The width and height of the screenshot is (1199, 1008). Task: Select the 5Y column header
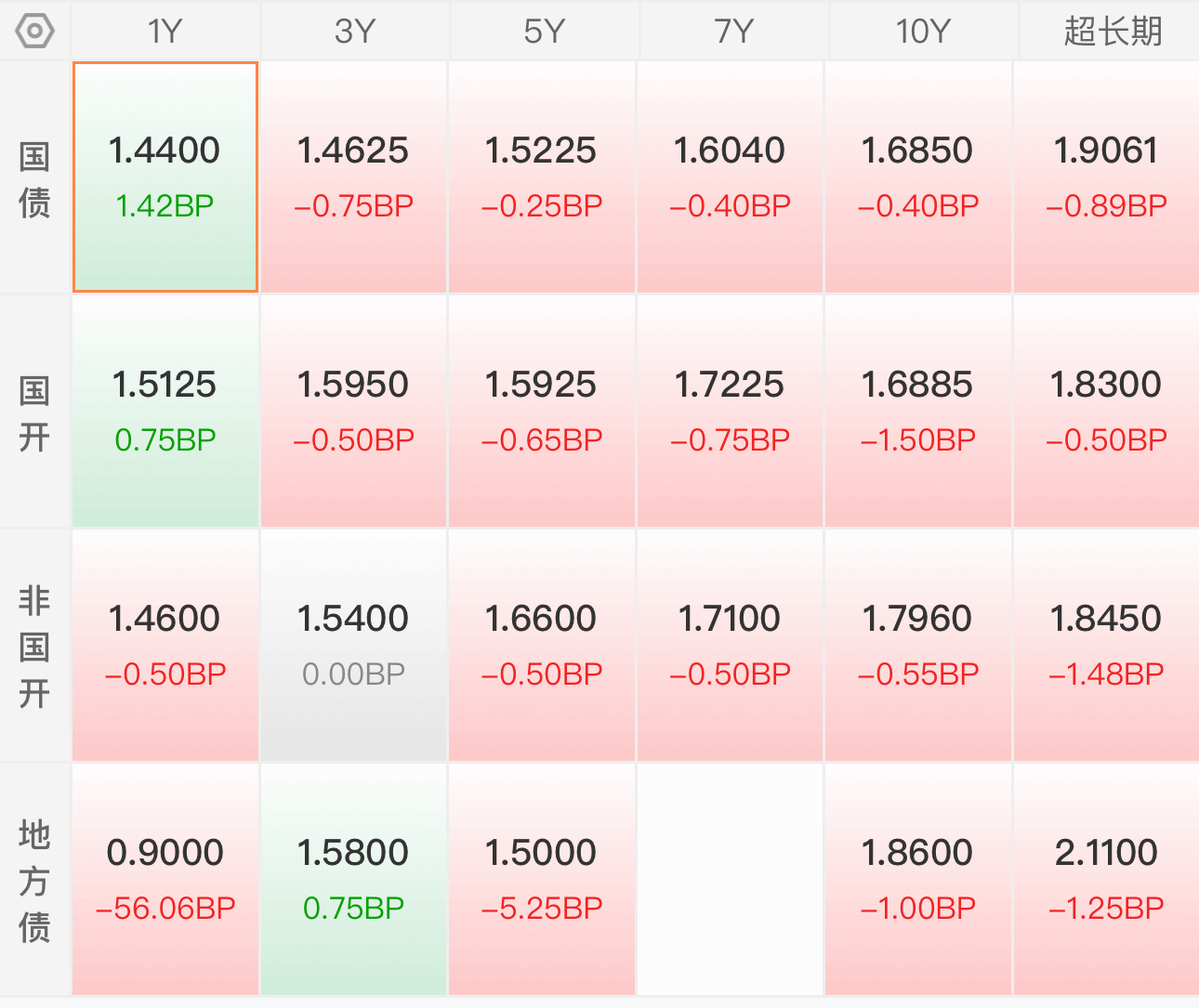click(544, 31)
